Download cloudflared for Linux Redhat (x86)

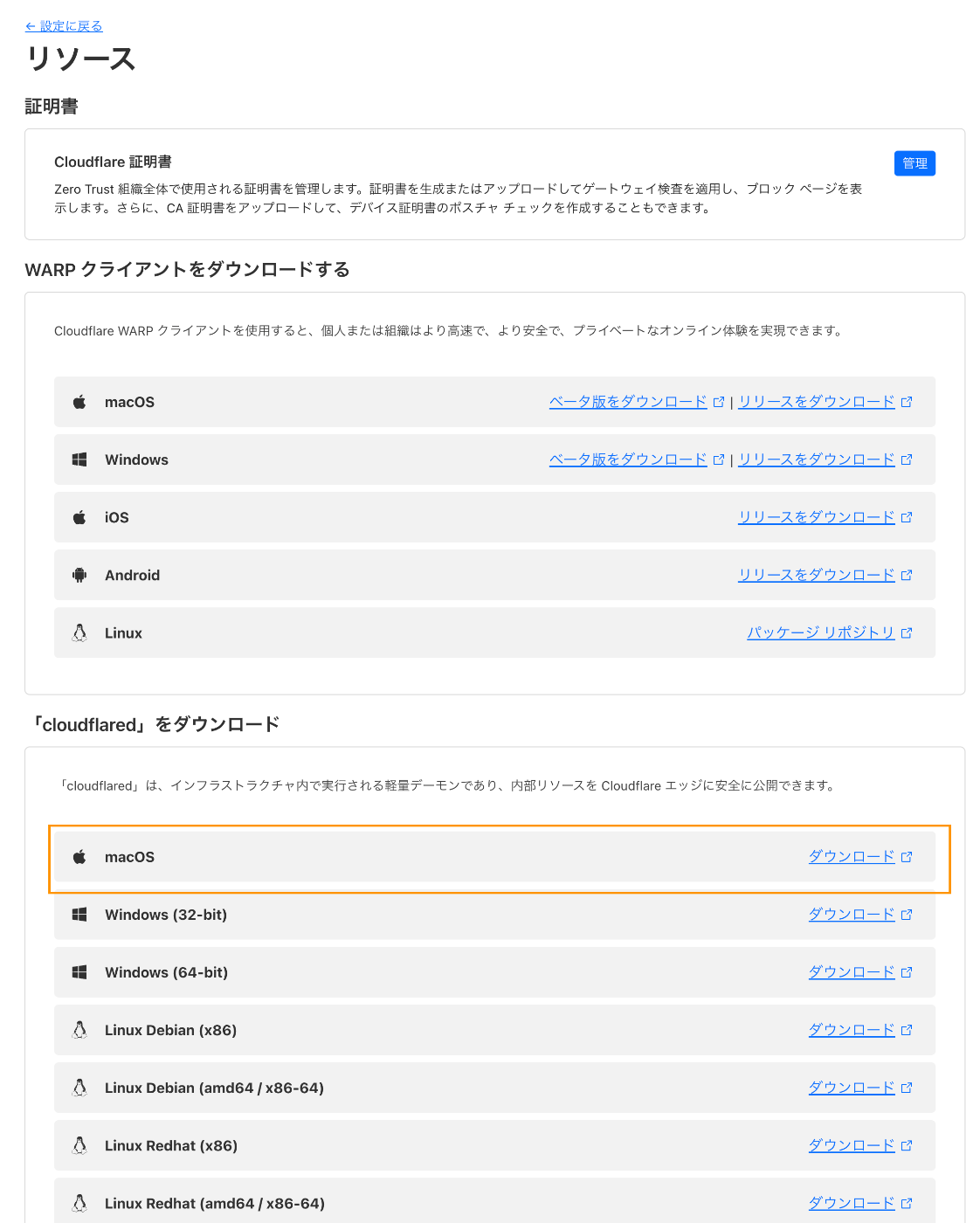click(x=852, y=1145)
